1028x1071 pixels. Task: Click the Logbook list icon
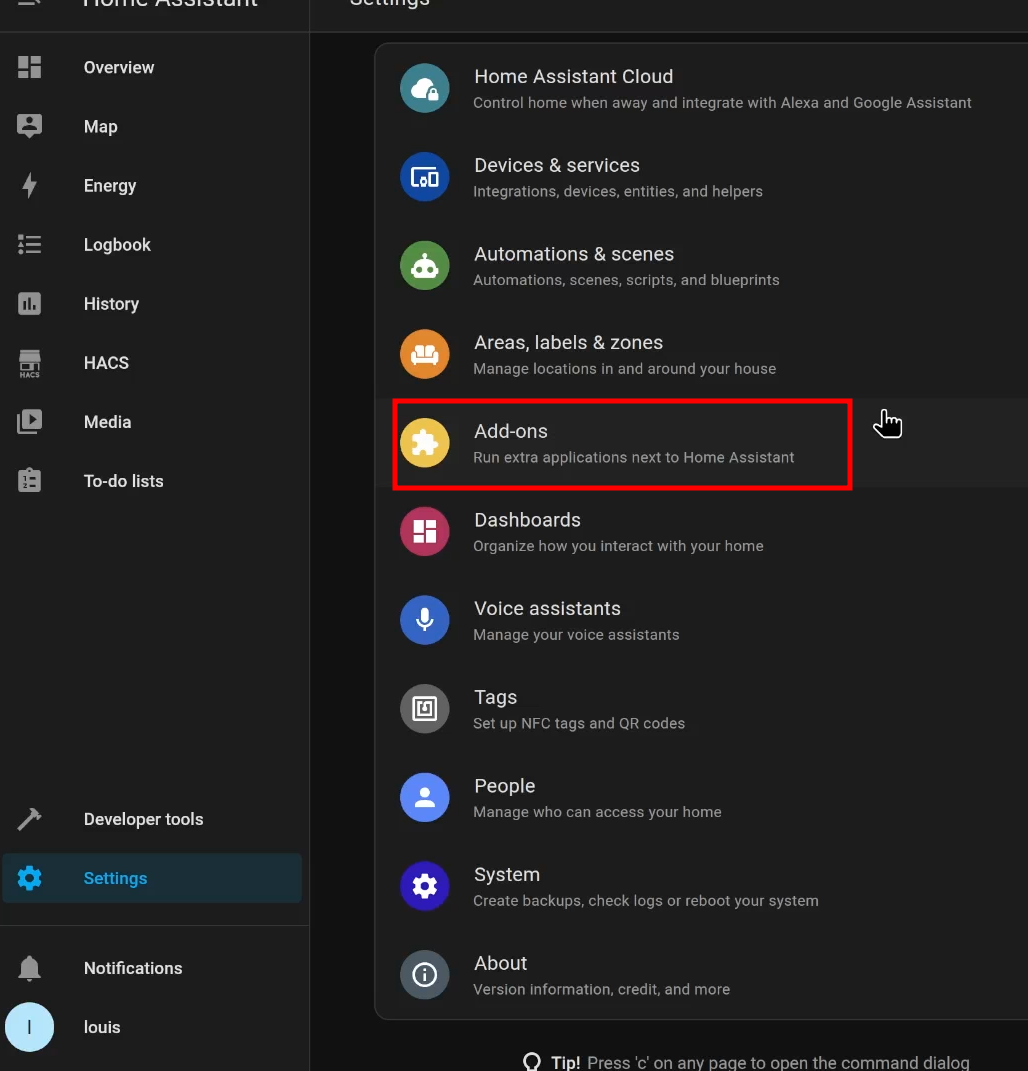pos(29,245)
